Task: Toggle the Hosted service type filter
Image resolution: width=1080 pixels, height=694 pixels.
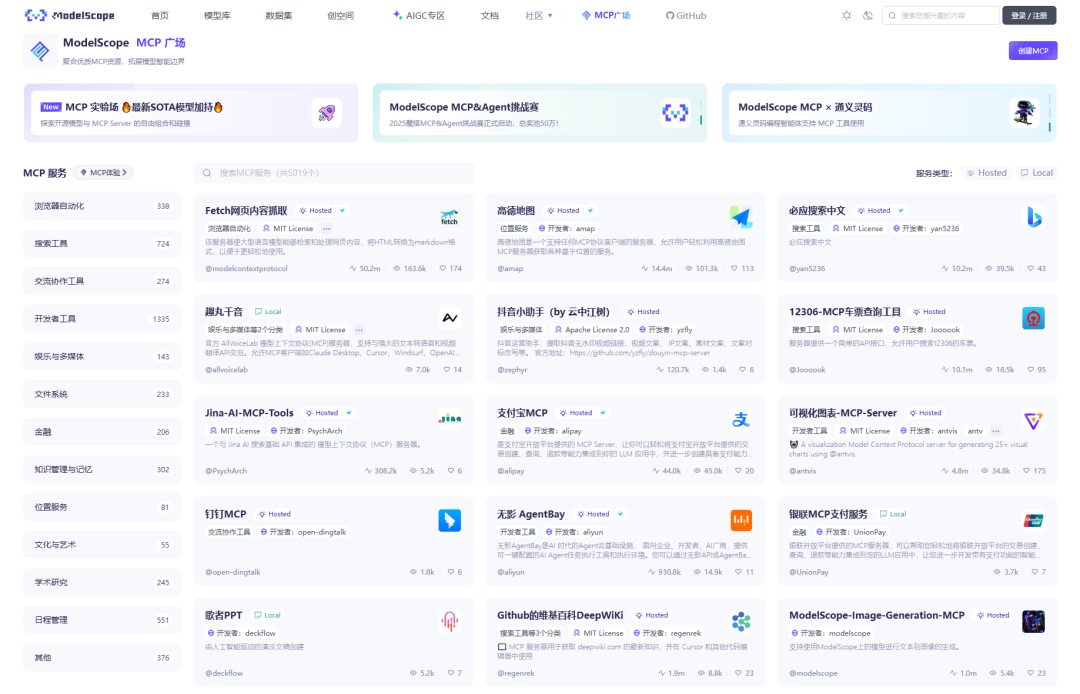Action: point(986,173)
